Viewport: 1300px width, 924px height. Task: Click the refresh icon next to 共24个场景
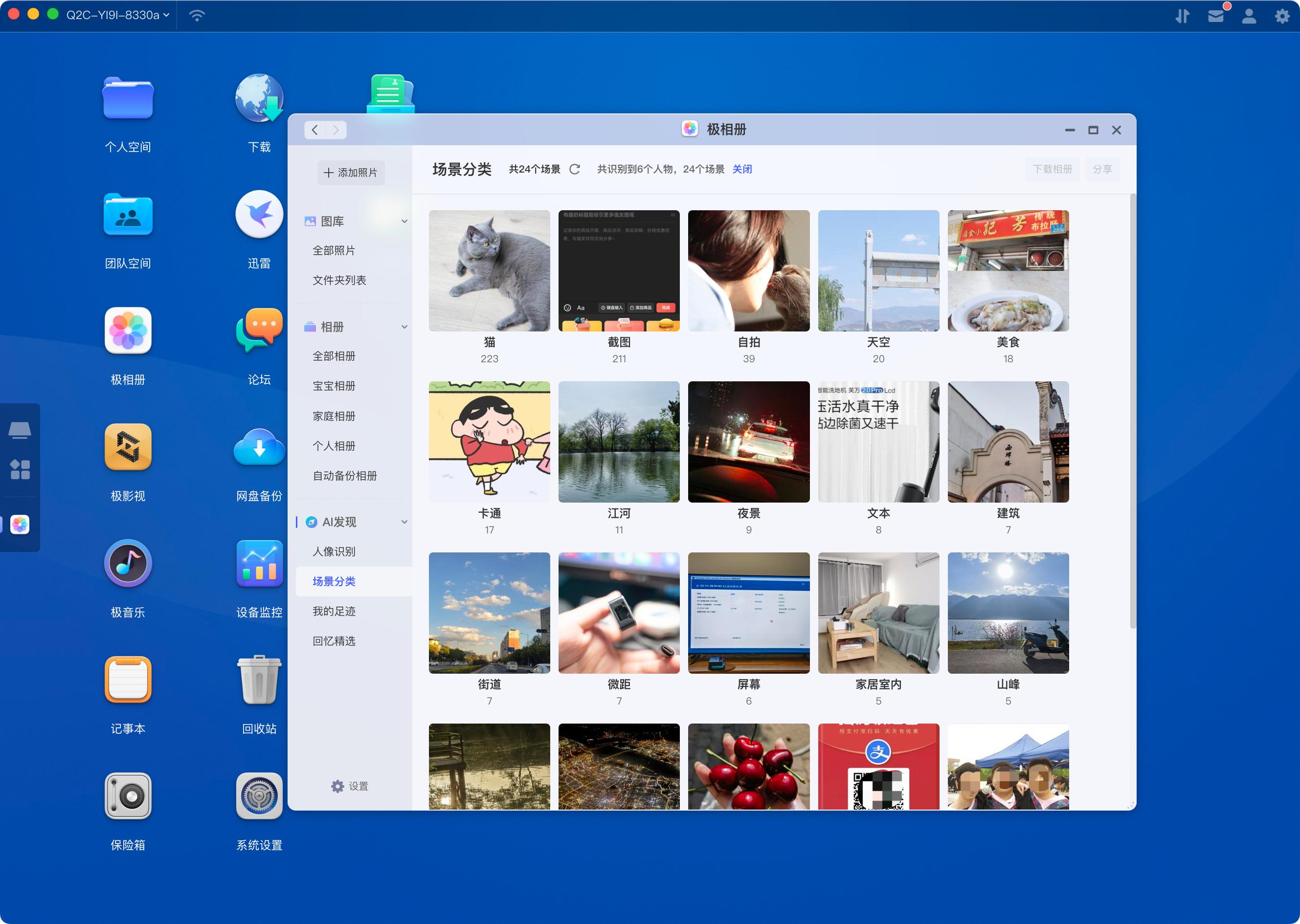click(x=574, y=169)
